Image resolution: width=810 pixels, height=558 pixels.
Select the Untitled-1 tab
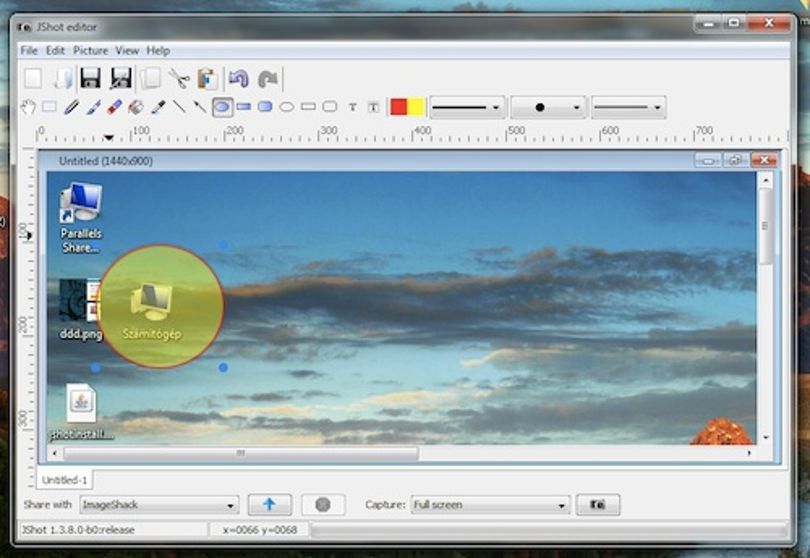coord(65,480)
